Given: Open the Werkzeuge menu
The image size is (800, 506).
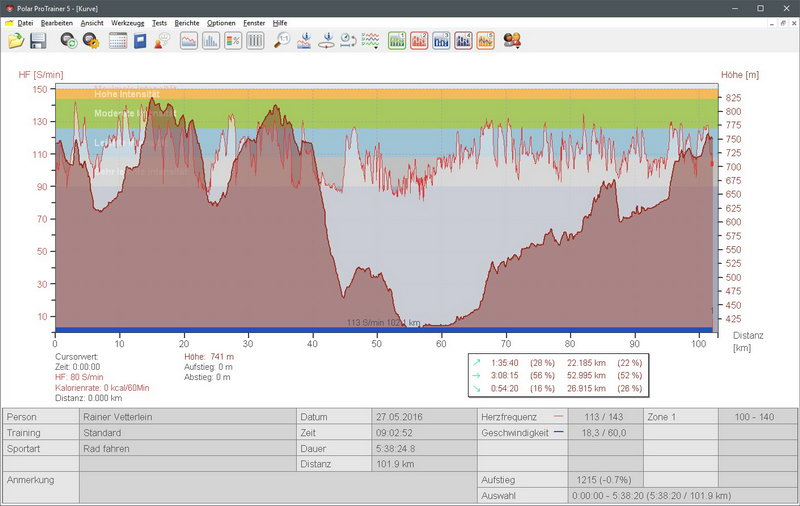Looking at the screenshot, I should pos(127,22).
